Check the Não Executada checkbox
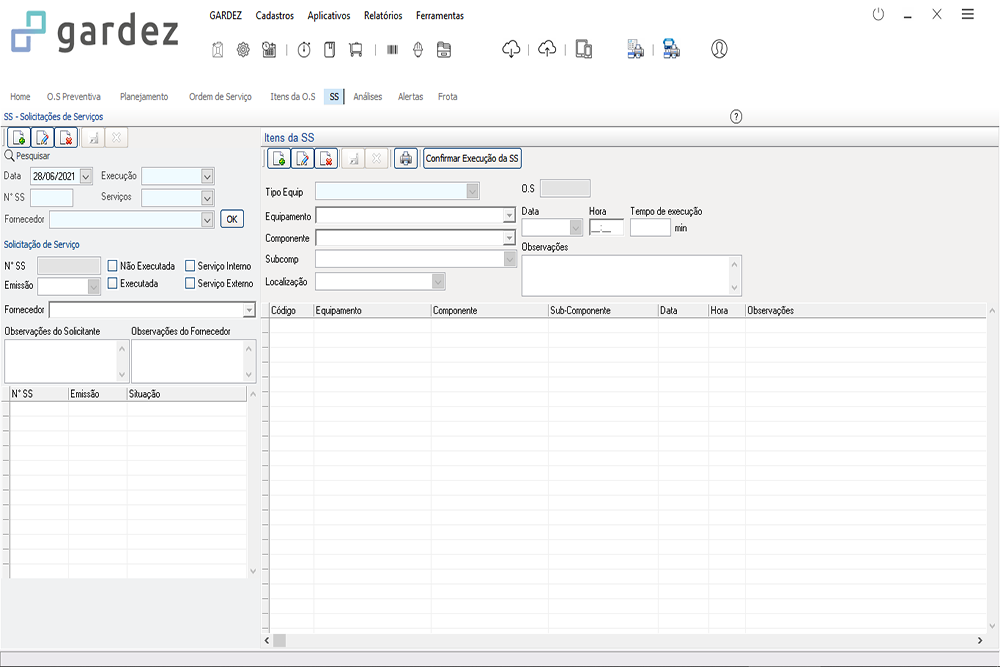The width and height of the screenshot is (1000, 667). pos(112,266)
